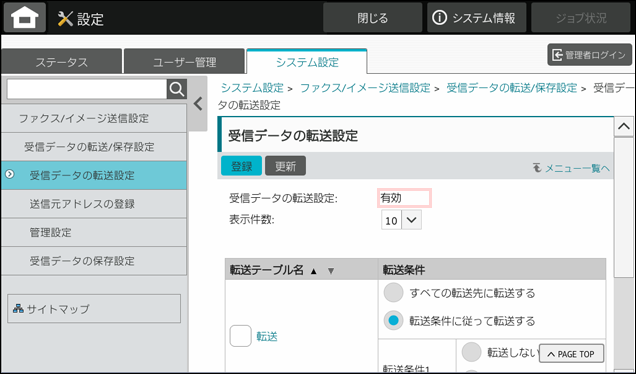Collapse the left sidebar with arrow

coord(198,104)
